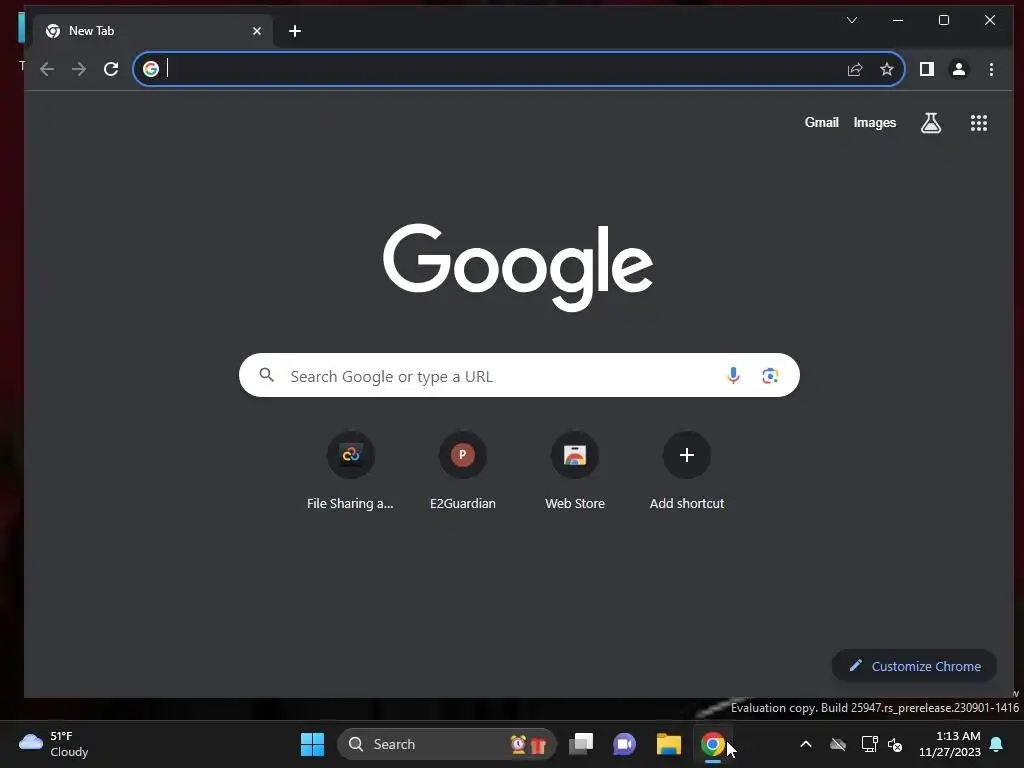Open Gmail link

[822, 123]
